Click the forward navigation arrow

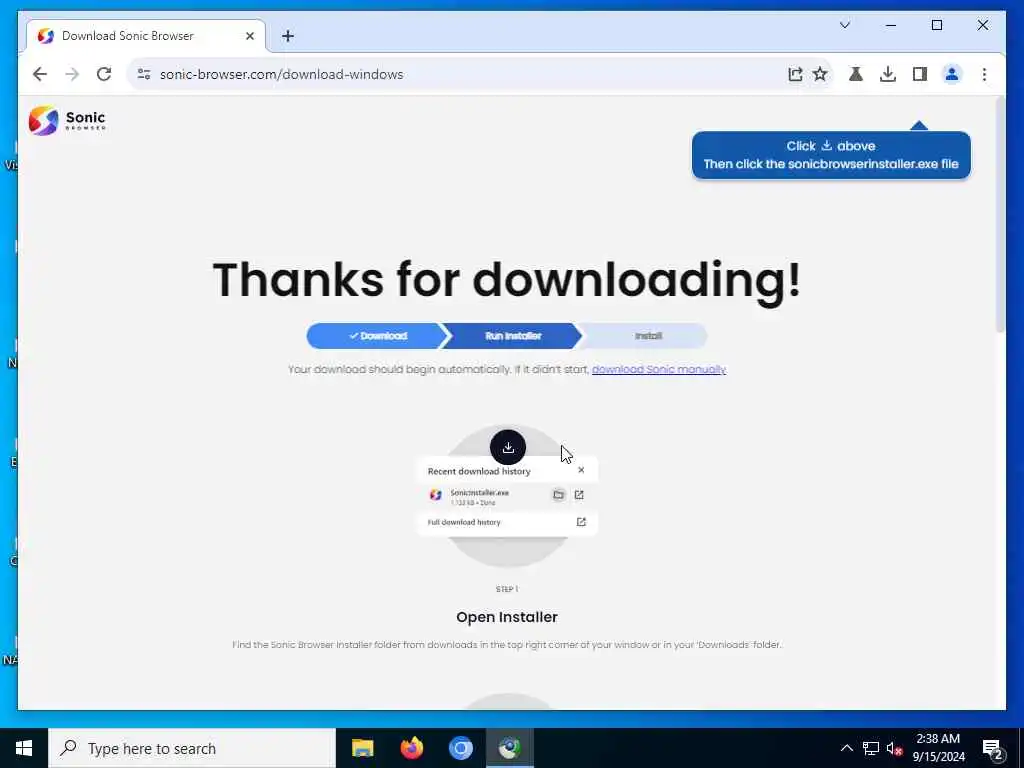tap(72, 74)
